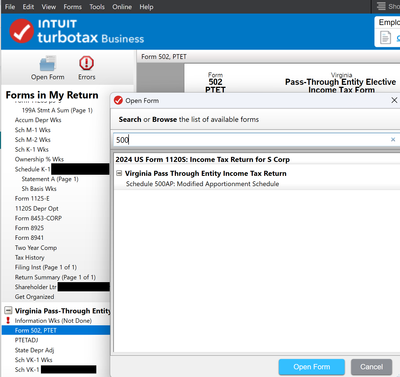Image resolution: width=400 pixels, height=377 pixels.
Task: Collapse Virginia Pass Through Entity Income Tax Return
Action: point(119,173)
